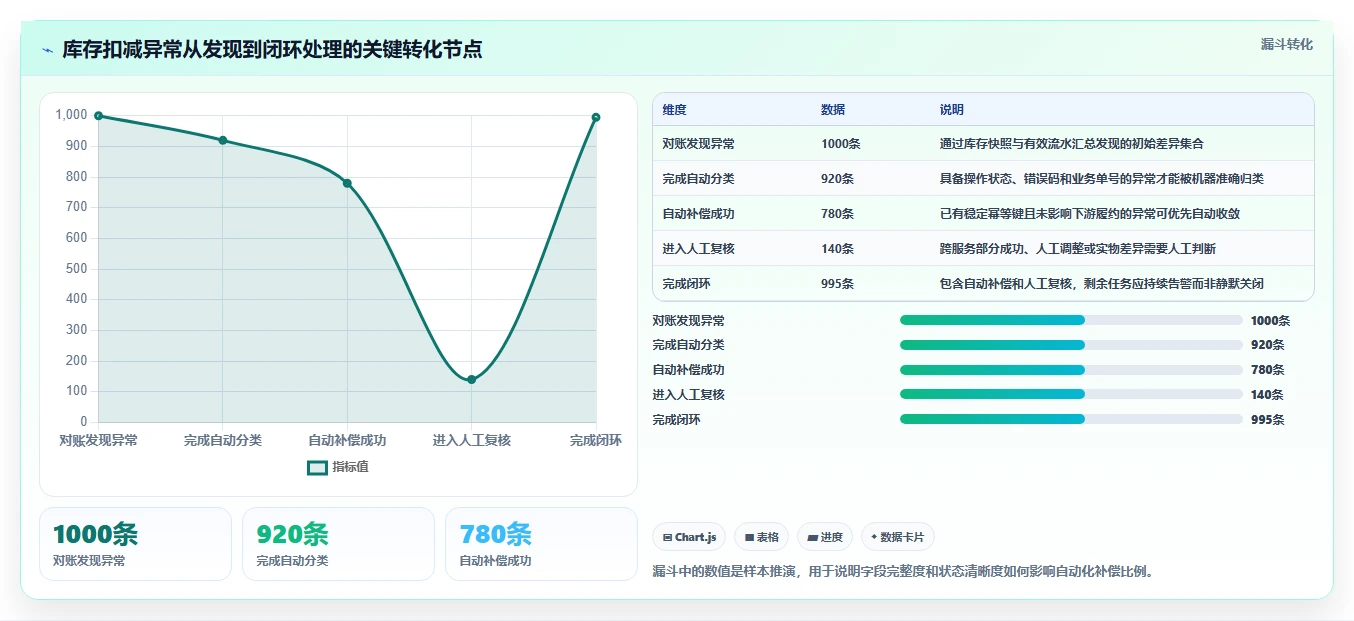
Task: Click description starting 已有稳定幂等键
Action: (x=1090, y=214)
